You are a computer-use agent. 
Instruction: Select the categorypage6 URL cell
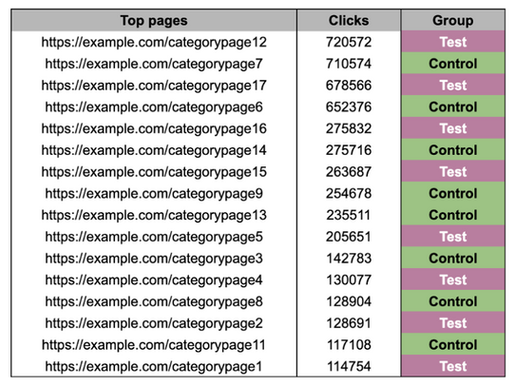click(x=154, y=107)
